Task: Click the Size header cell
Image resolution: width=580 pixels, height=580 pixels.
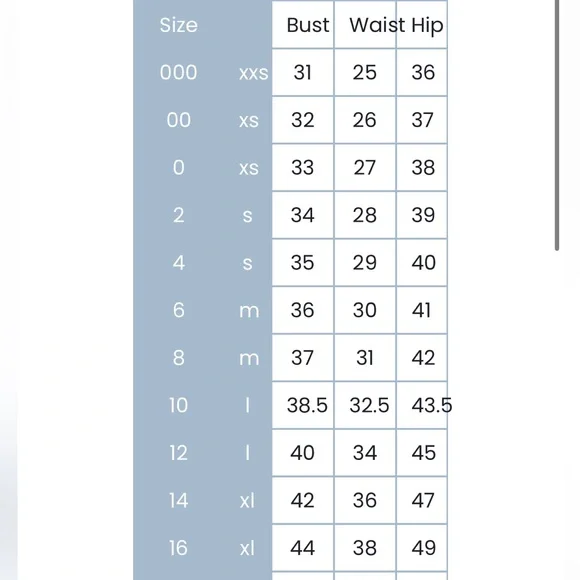Action: (179, 25)
